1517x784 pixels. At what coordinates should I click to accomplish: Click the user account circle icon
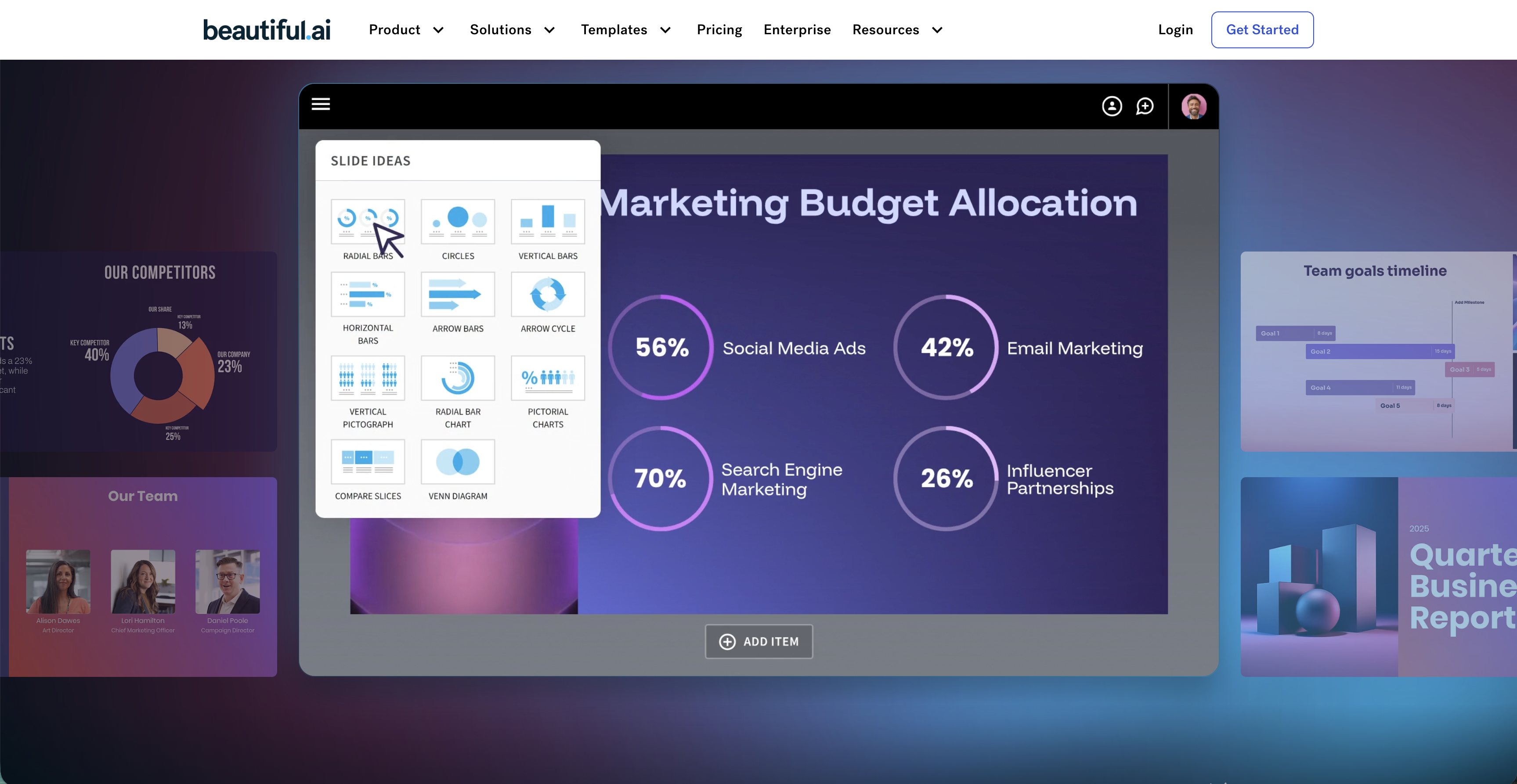pos(1111,107)
